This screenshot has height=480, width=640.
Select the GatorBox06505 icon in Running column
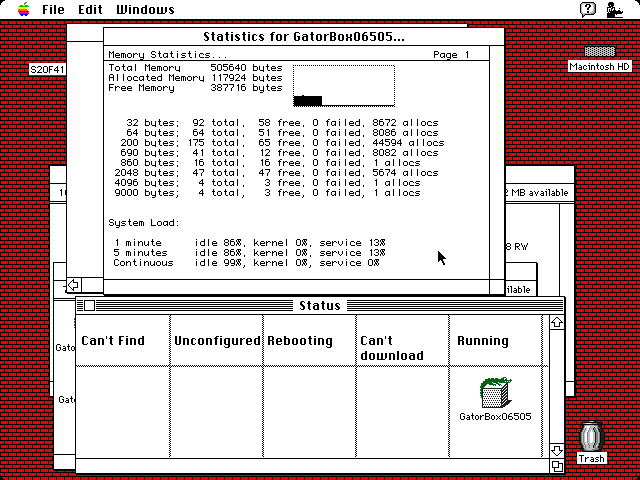pos(495,393)
